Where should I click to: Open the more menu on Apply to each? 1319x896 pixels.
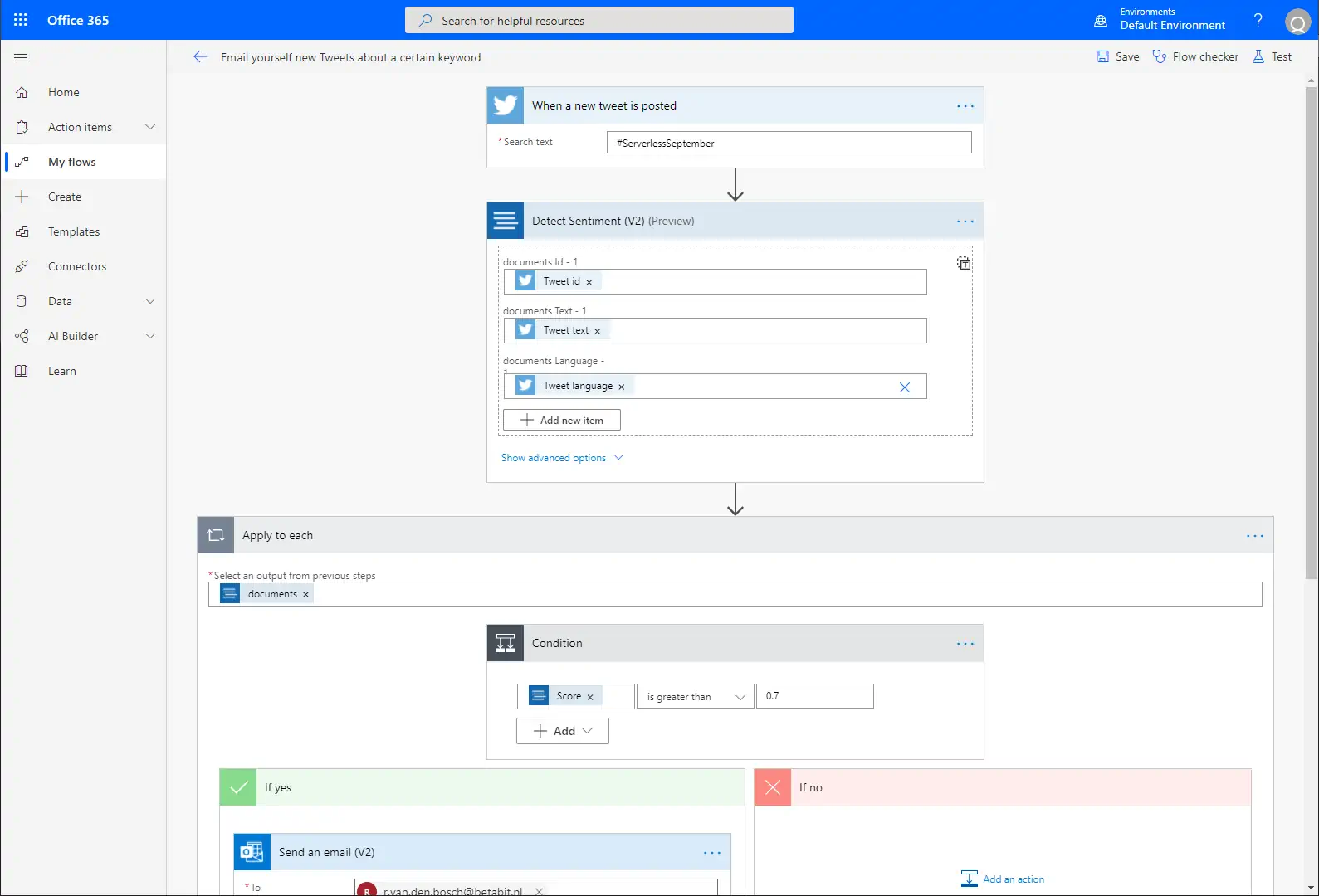[x=1255, y=536]
